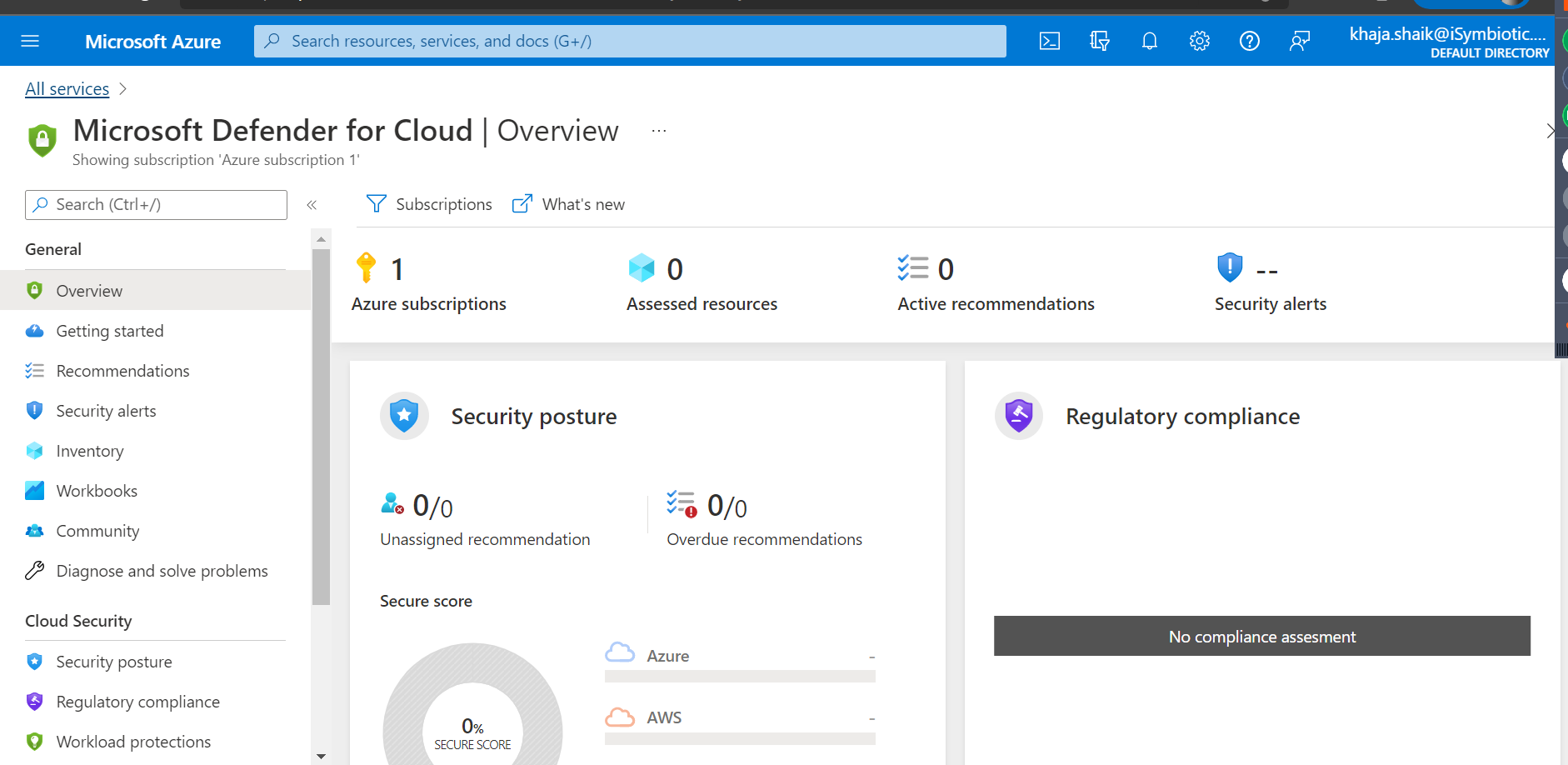
Task: Click the Subscriptions toolbar button
Action: [x=429, y=204]
